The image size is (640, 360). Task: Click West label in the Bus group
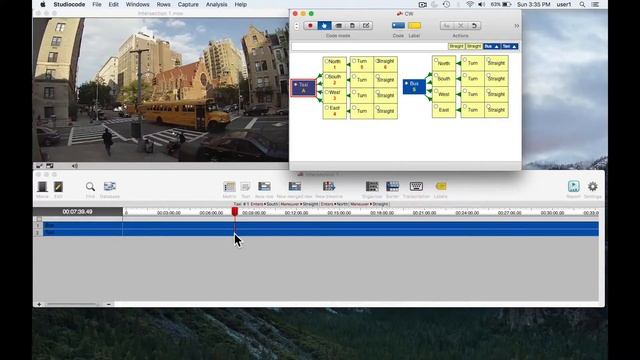click(x=444, y=94)
